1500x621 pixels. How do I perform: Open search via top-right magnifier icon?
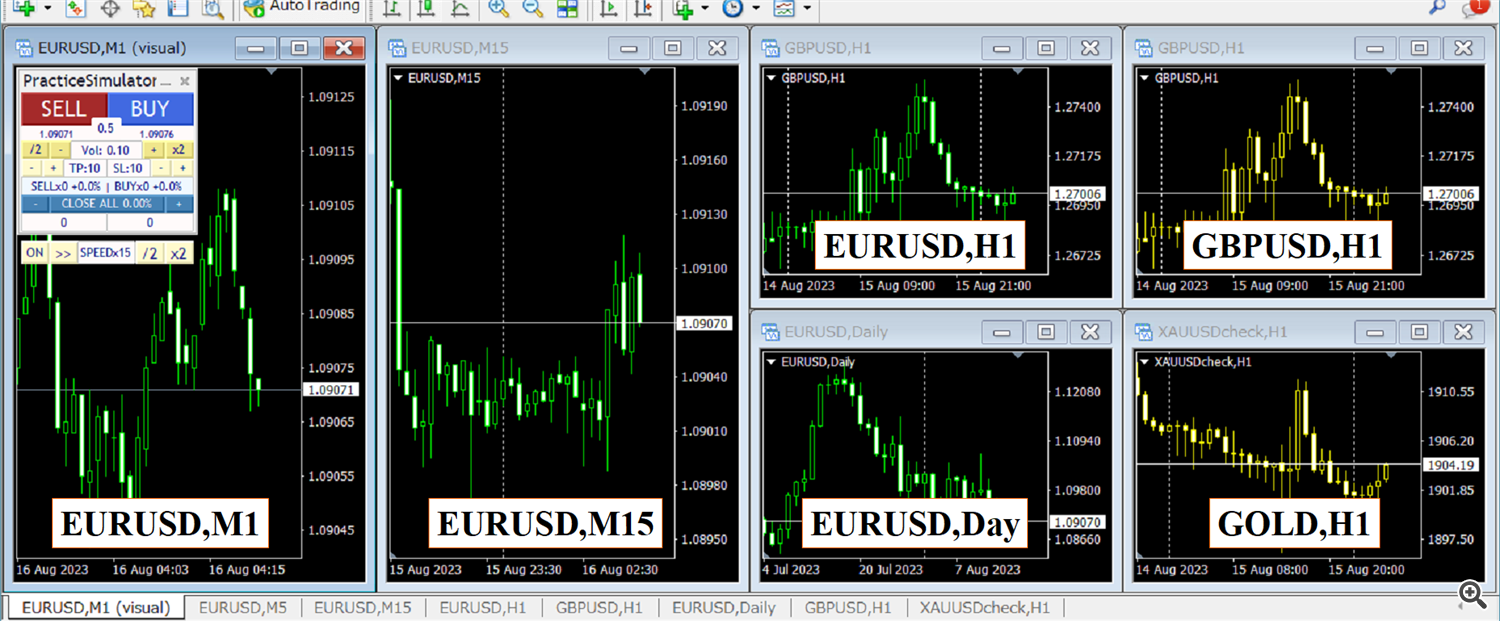tap(1437, 7)
